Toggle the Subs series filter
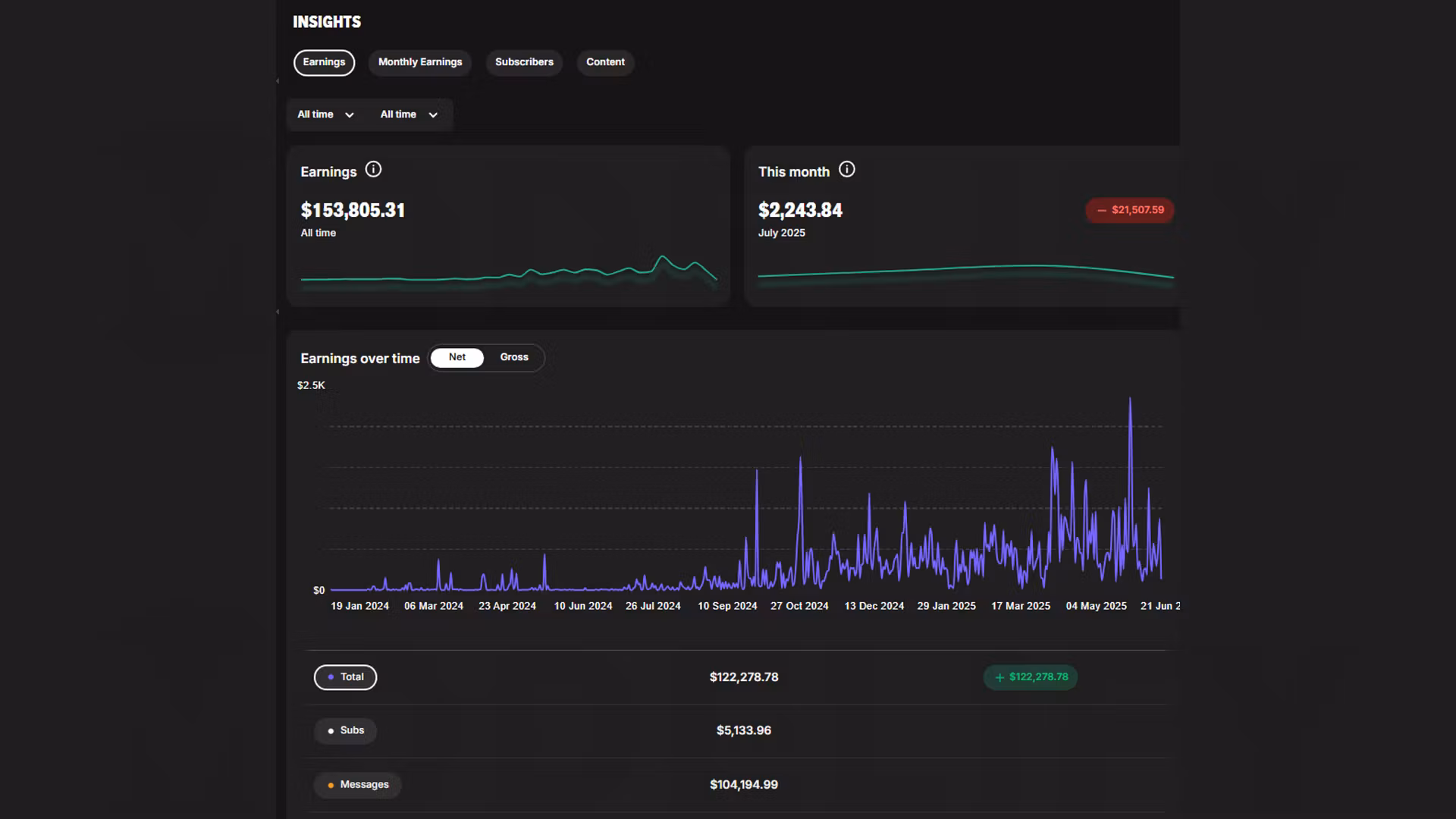Image resolution: width=1456 pixels, height=819 pixels. click(x=345, y=730)
